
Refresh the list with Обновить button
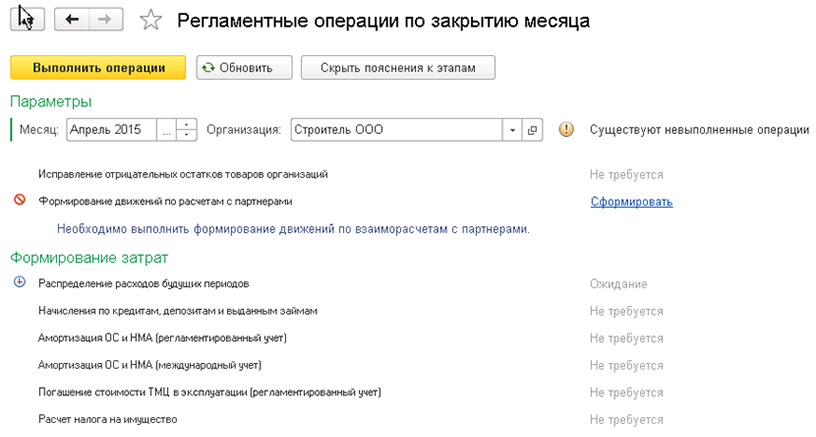[244, 68]
